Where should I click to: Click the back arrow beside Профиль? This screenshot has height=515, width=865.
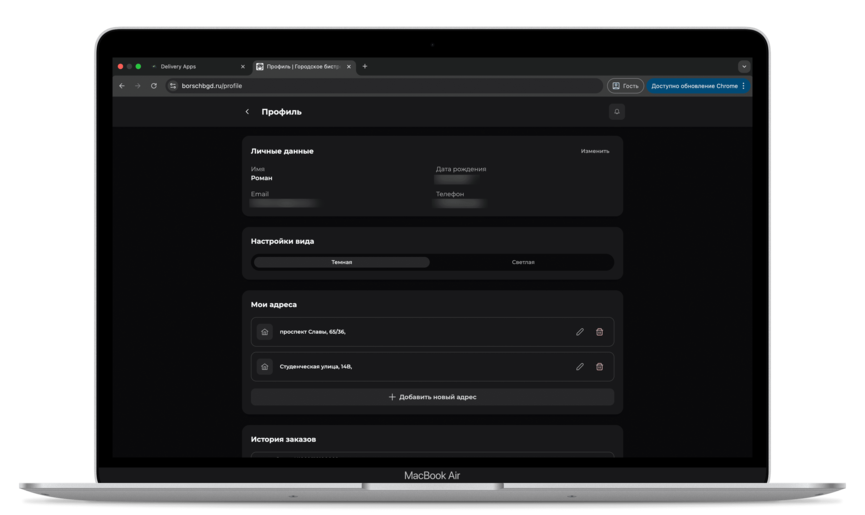pyautogui.click(x=248, y=112)
